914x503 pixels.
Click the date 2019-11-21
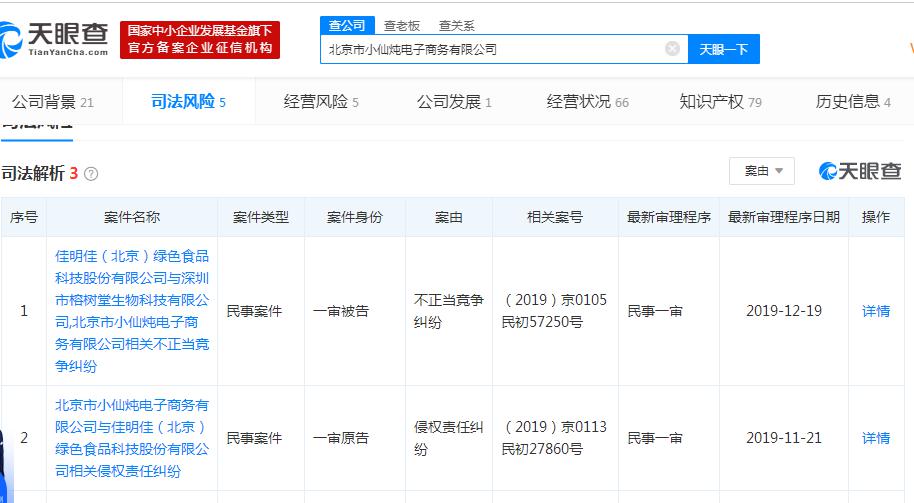coord(784,438)
